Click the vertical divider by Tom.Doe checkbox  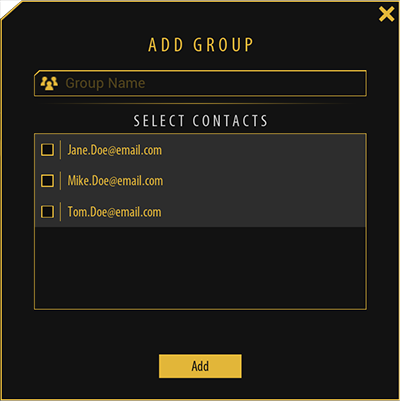[x=60, y=211]
